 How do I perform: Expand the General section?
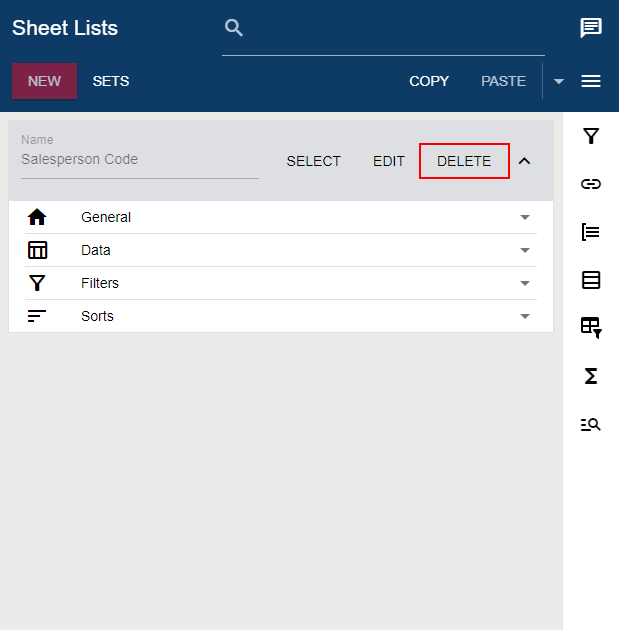(x=281, y=217)
